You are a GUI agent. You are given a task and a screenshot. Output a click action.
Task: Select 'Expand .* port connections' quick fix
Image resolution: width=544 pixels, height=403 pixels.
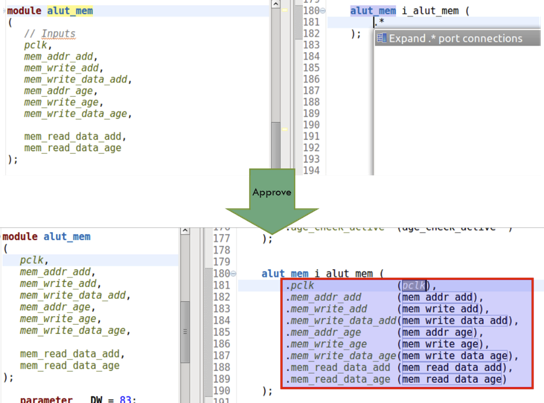457,38
